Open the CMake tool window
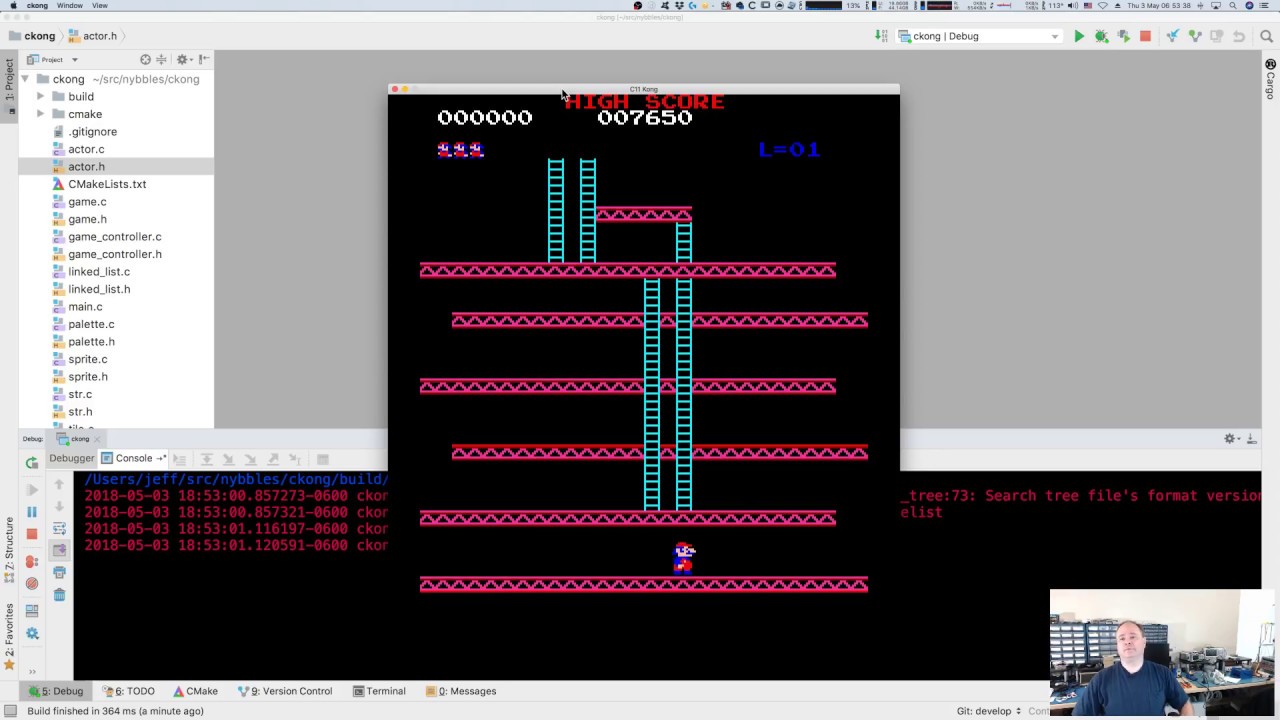Screen dimensions: 1280x720 [196, 691]
